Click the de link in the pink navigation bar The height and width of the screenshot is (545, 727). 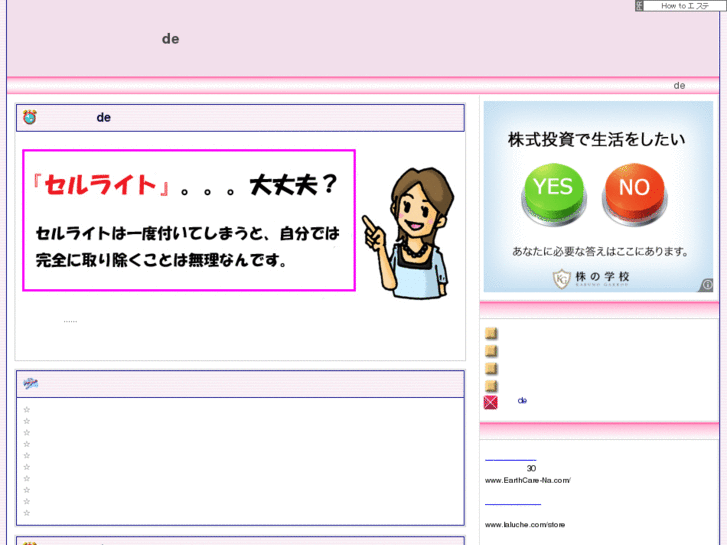[x=679, y=85]
